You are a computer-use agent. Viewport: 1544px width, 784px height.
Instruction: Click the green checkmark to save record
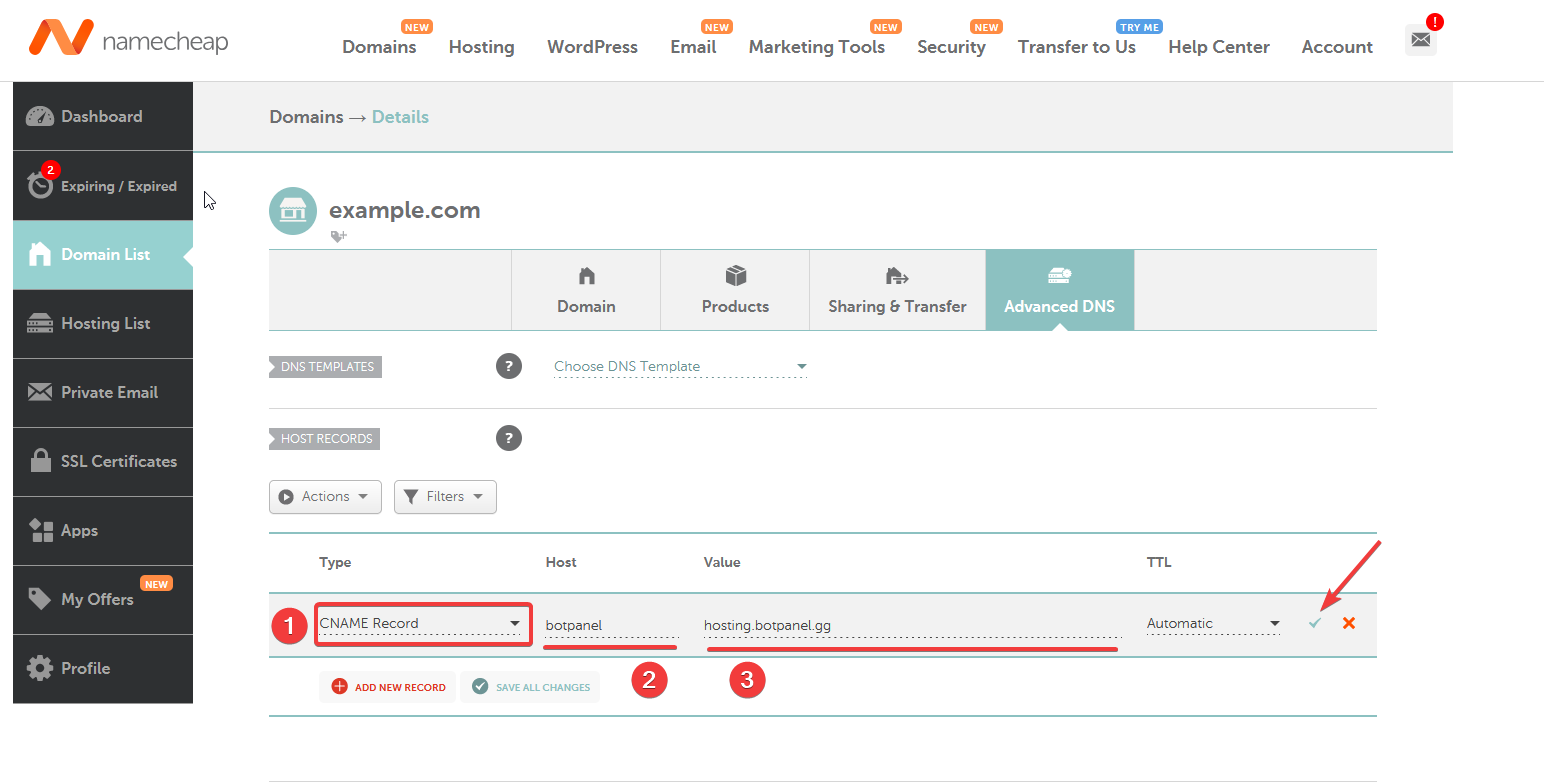coord(1315,623)
